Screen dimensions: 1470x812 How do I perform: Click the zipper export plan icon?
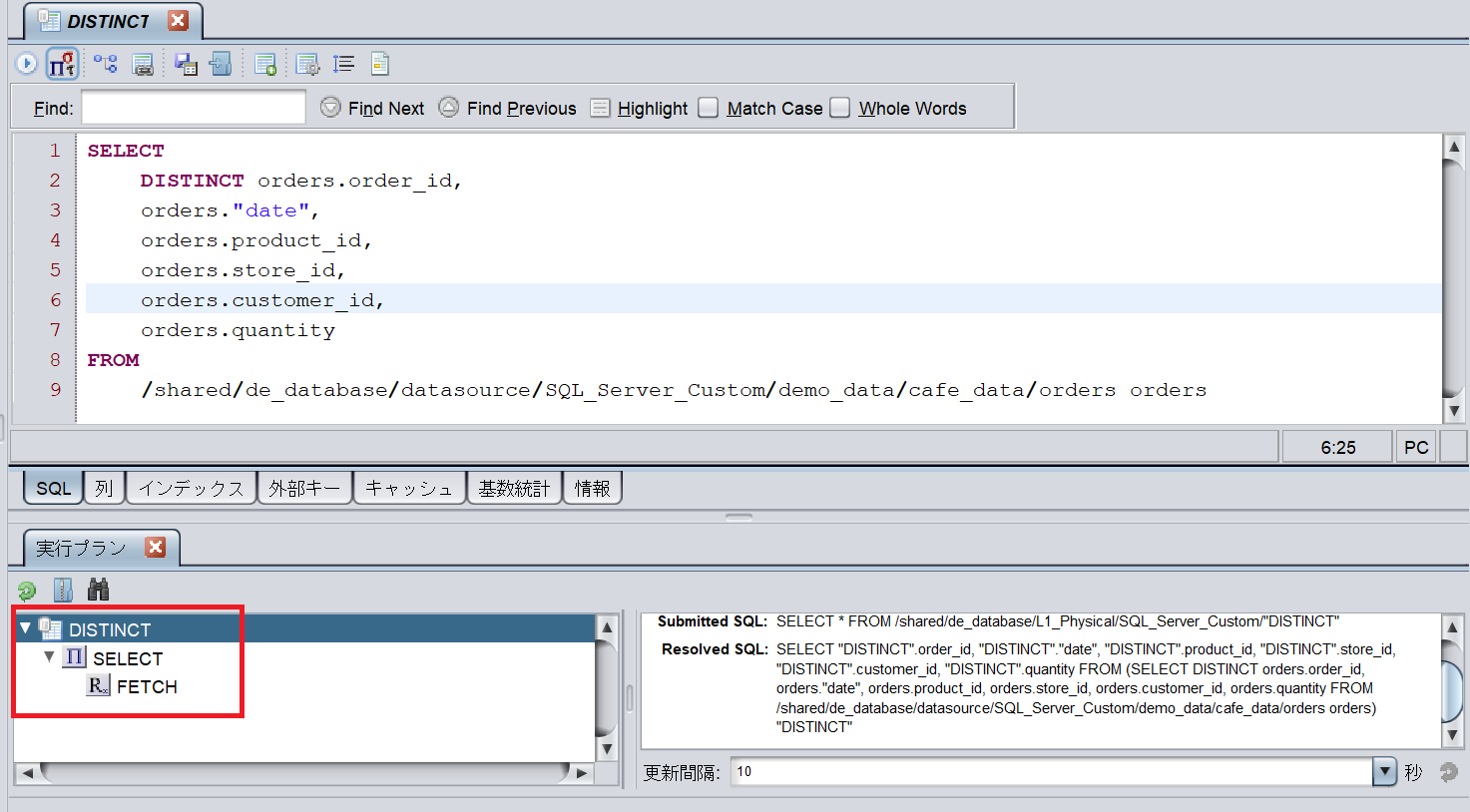[x=63, y=590]
